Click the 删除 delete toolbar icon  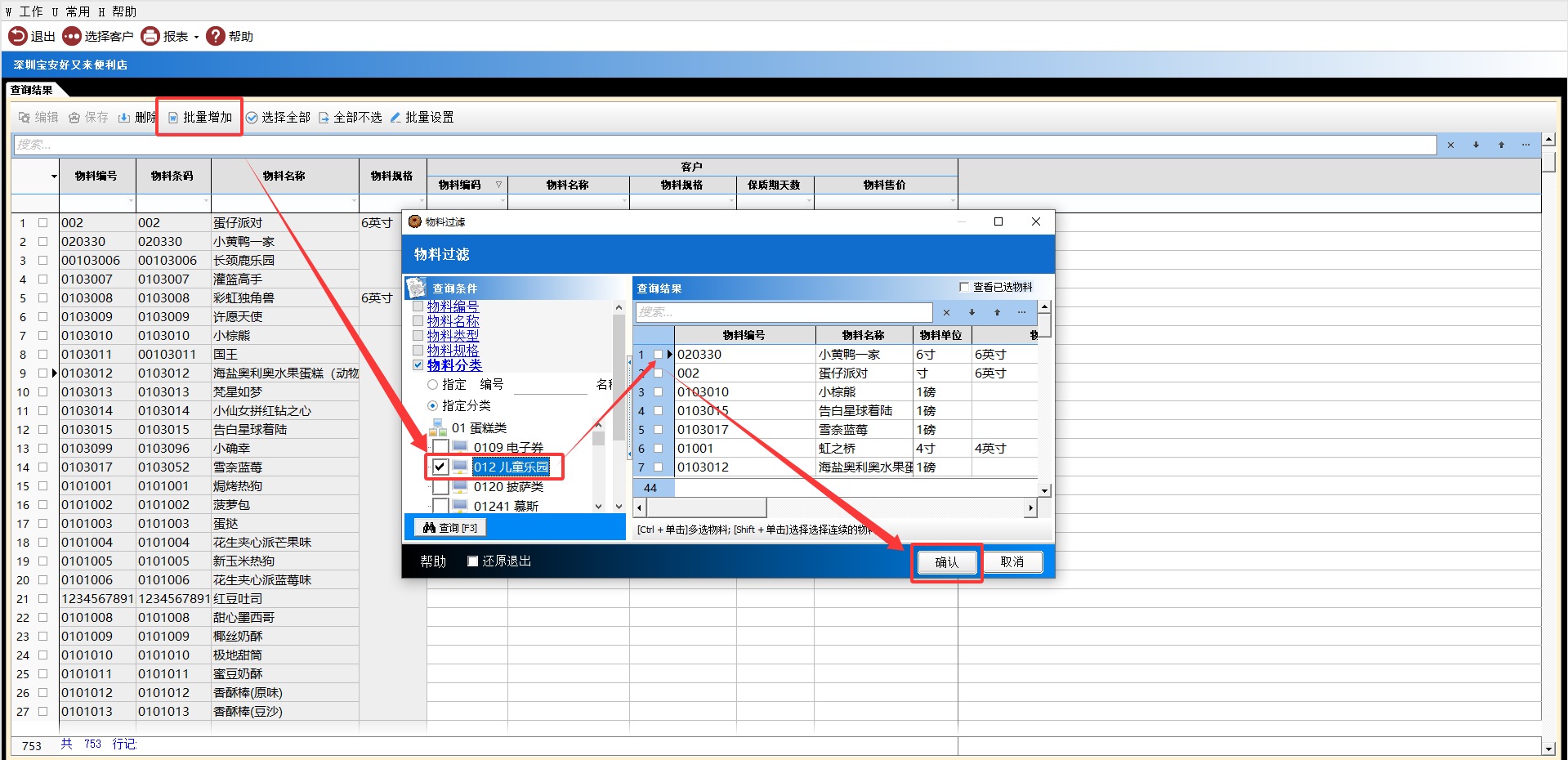(x=124, y=118)
